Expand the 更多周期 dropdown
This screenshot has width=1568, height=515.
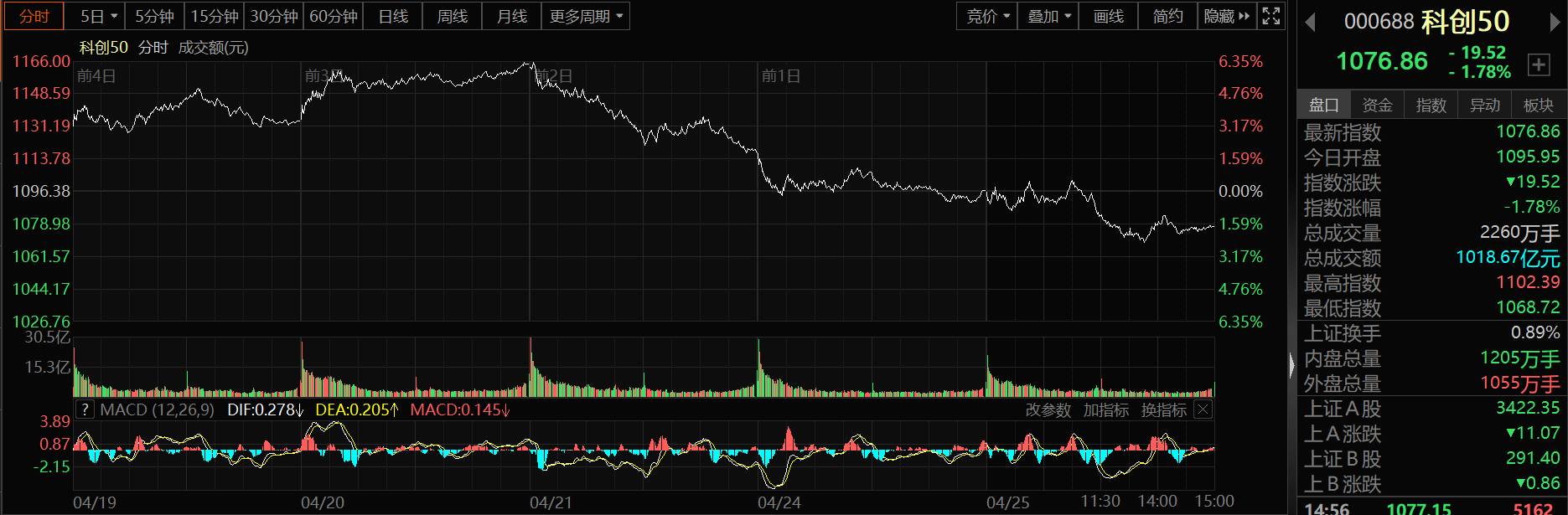click(x=586, y=16)
